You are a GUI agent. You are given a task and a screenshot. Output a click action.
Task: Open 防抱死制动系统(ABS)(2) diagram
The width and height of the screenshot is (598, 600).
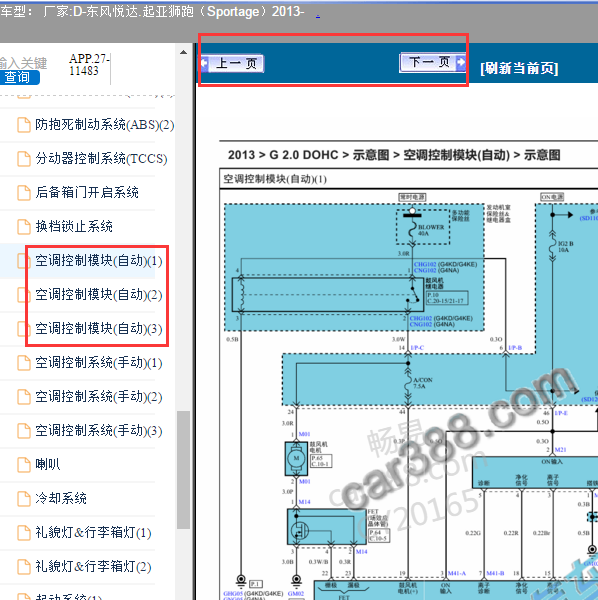coord(104,125)
